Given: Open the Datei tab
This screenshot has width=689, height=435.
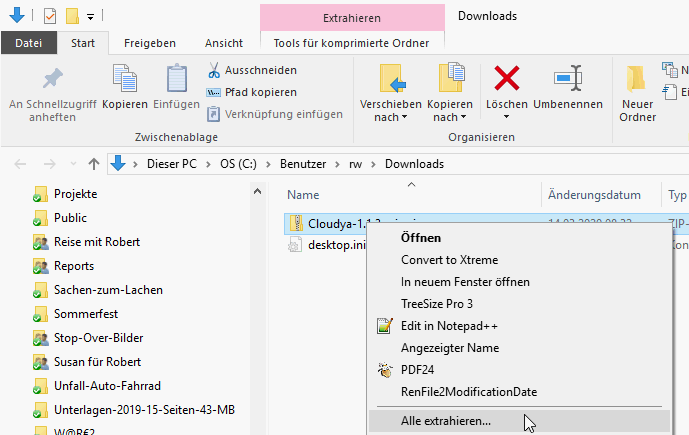Looking at the screenshot, I should click(x=28, y=43).
